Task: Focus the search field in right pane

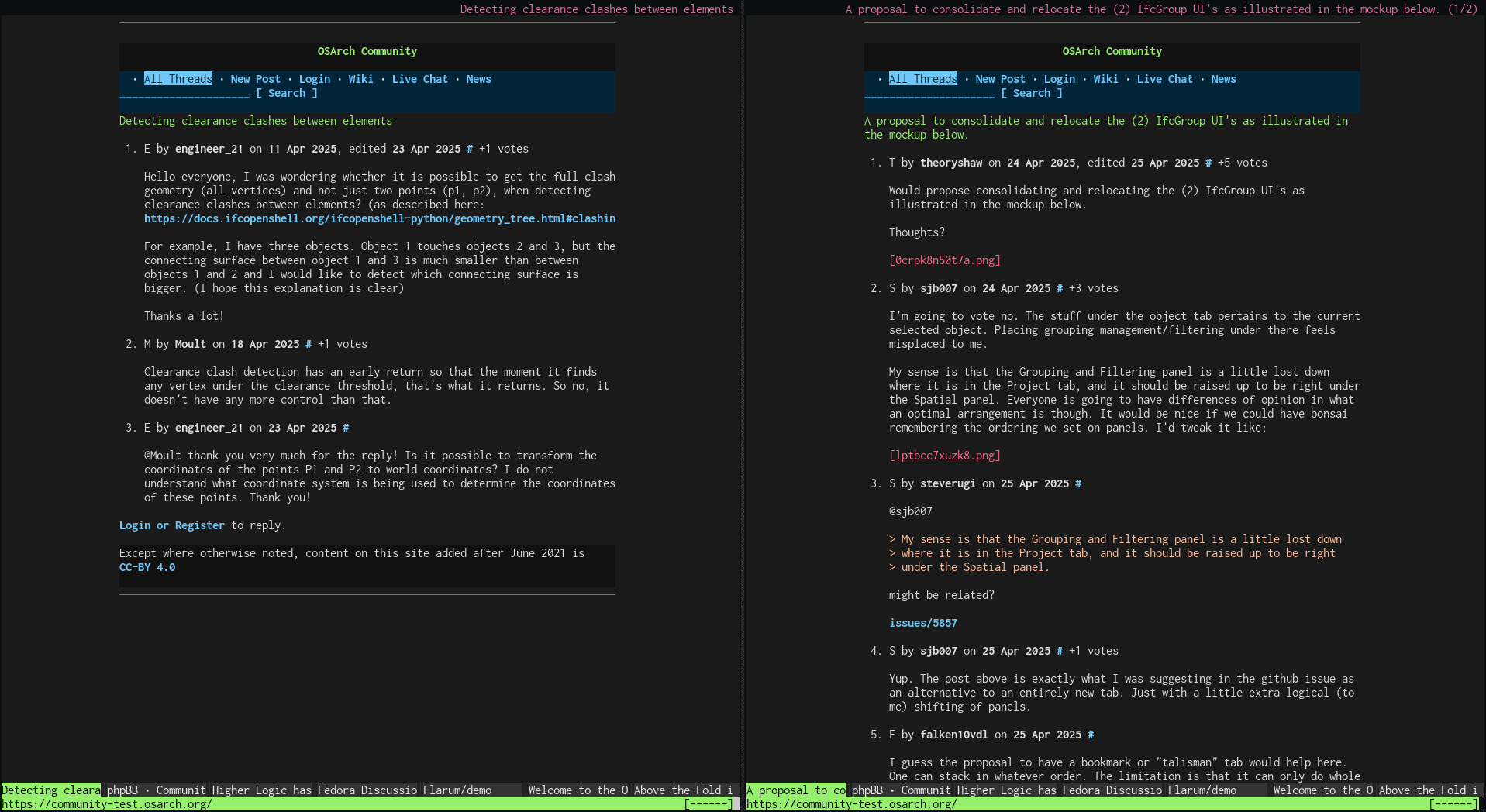Action: coord(929,93)
